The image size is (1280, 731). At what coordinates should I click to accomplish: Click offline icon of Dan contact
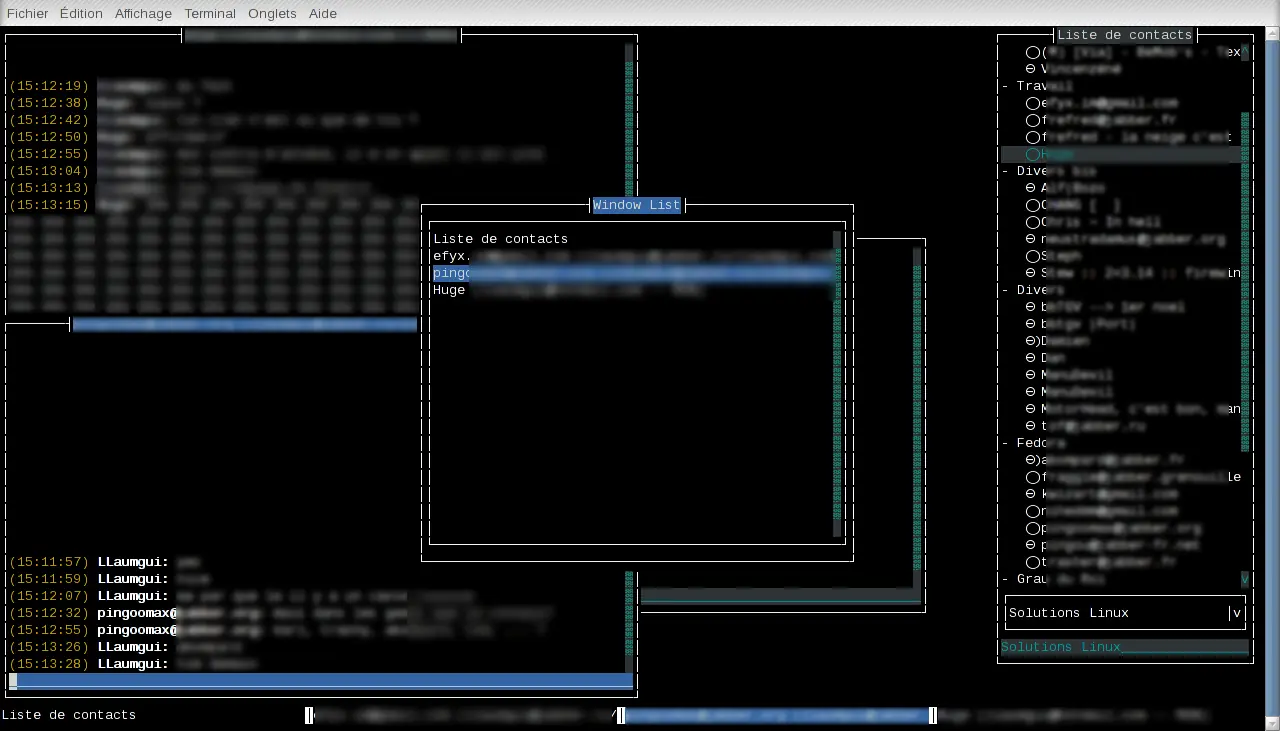[1031, 358]
